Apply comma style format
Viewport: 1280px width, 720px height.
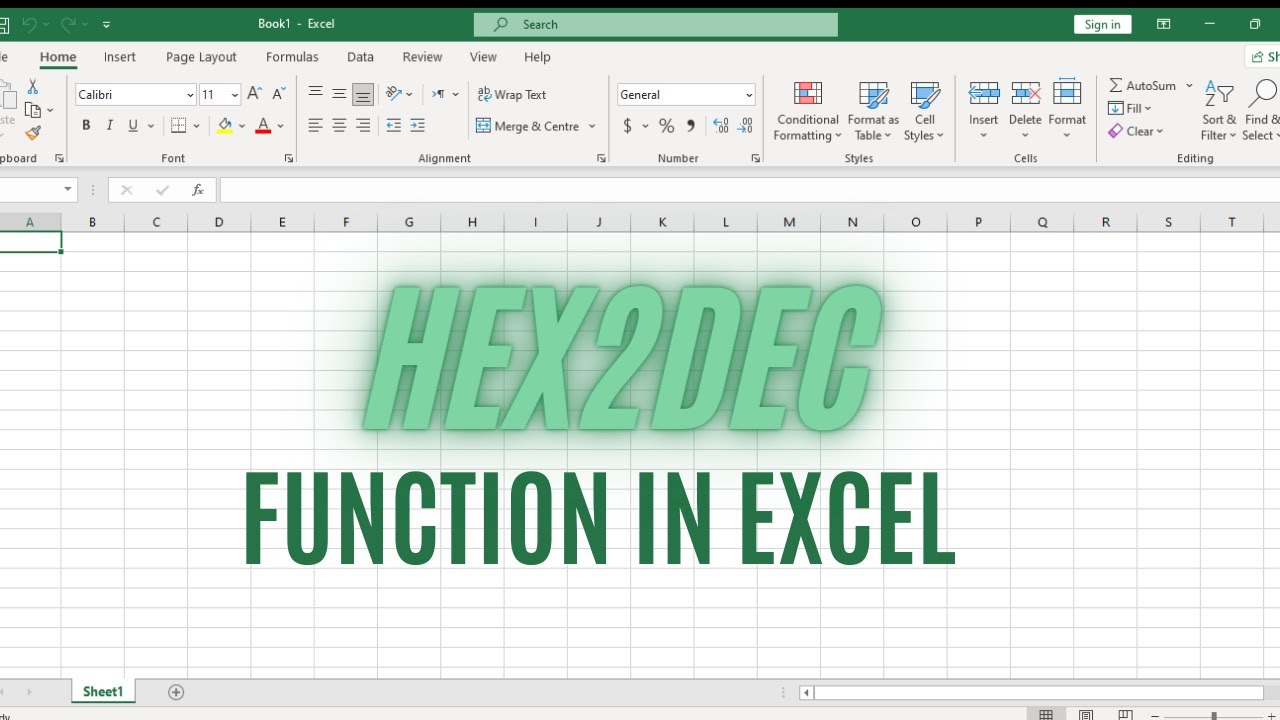tap(691, 126)
